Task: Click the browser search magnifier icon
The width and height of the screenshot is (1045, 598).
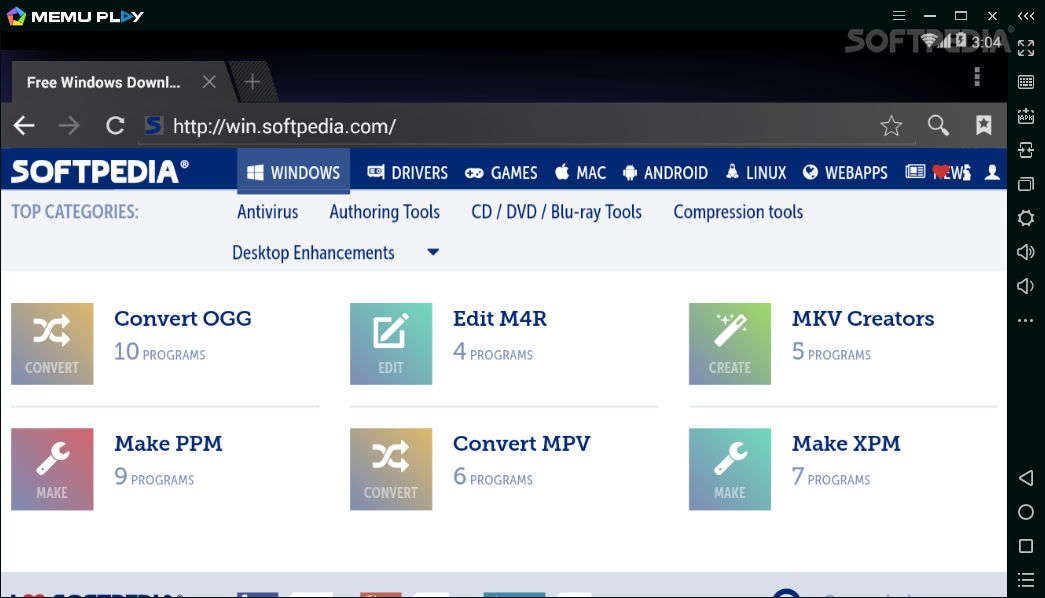Action: (938, 125)
